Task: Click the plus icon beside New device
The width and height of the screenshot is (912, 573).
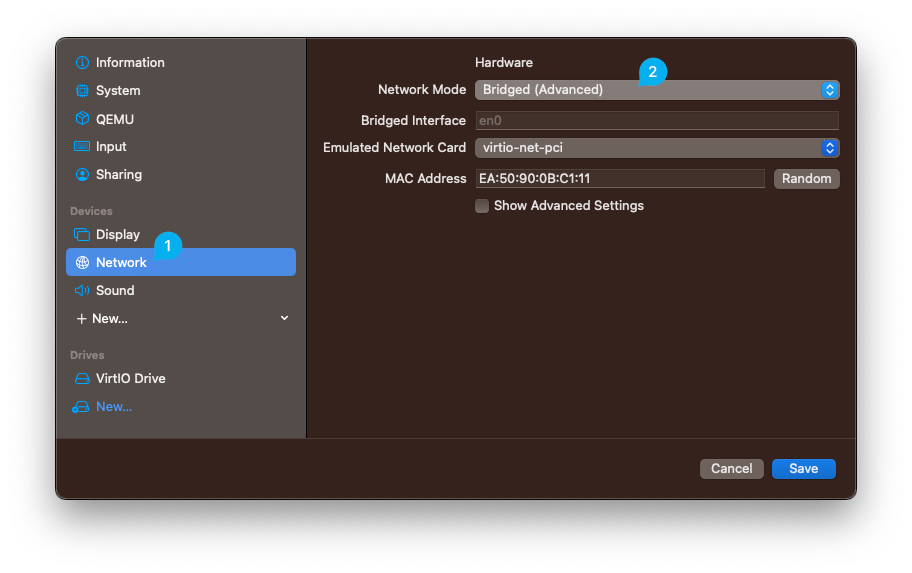Action: tap(81, 319)
